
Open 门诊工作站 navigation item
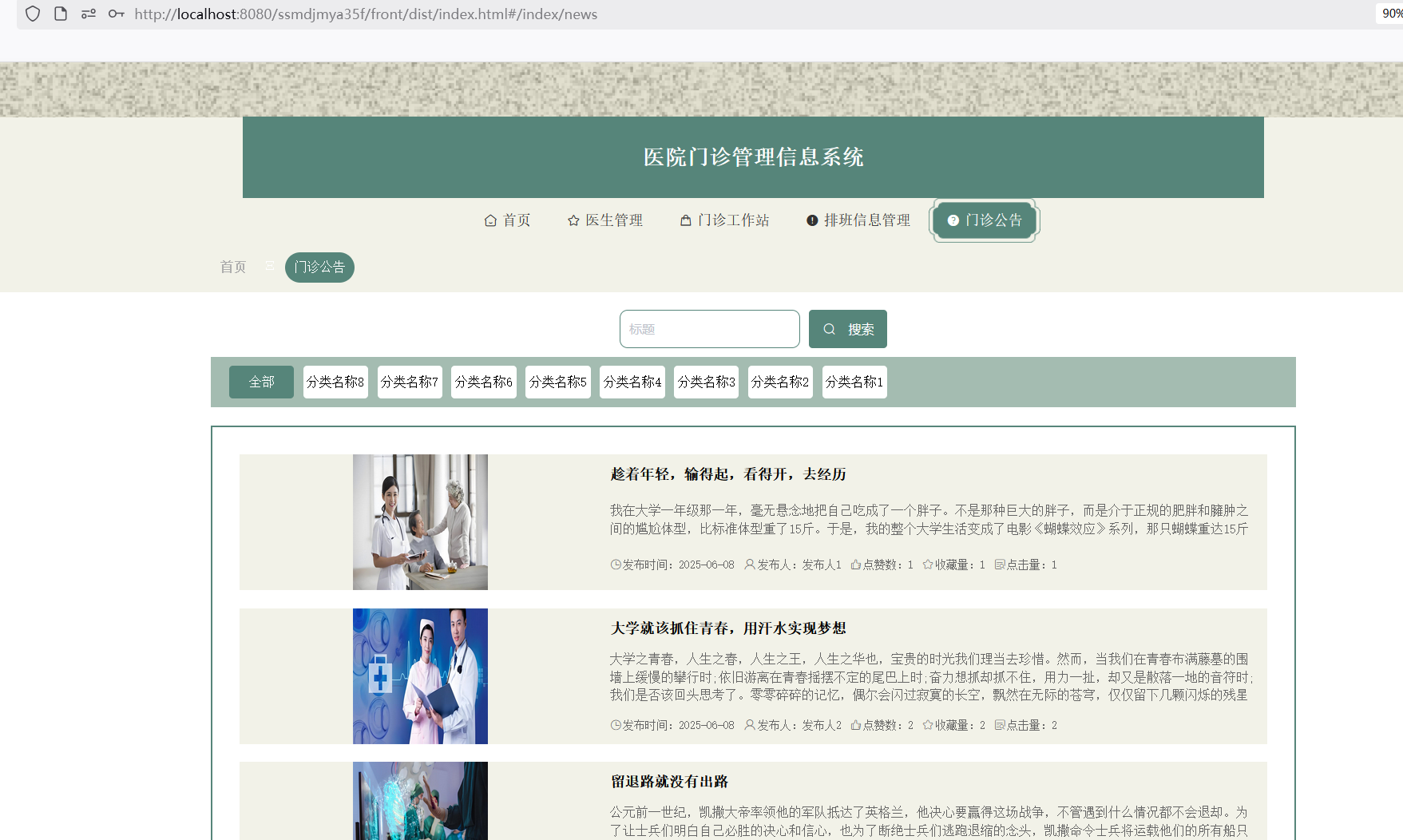point(724,220)
